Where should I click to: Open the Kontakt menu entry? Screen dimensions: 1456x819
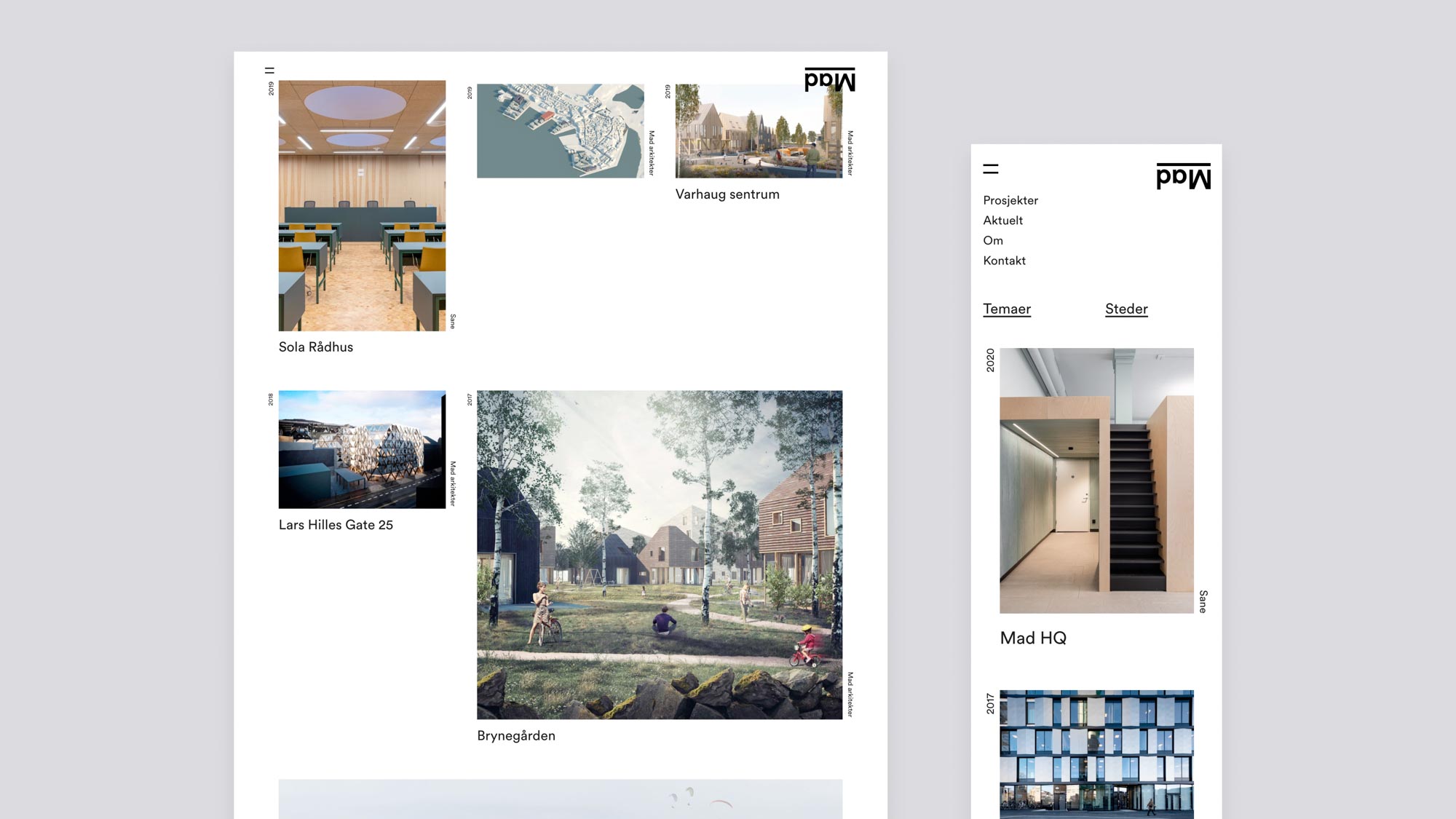coord(1004,261)
